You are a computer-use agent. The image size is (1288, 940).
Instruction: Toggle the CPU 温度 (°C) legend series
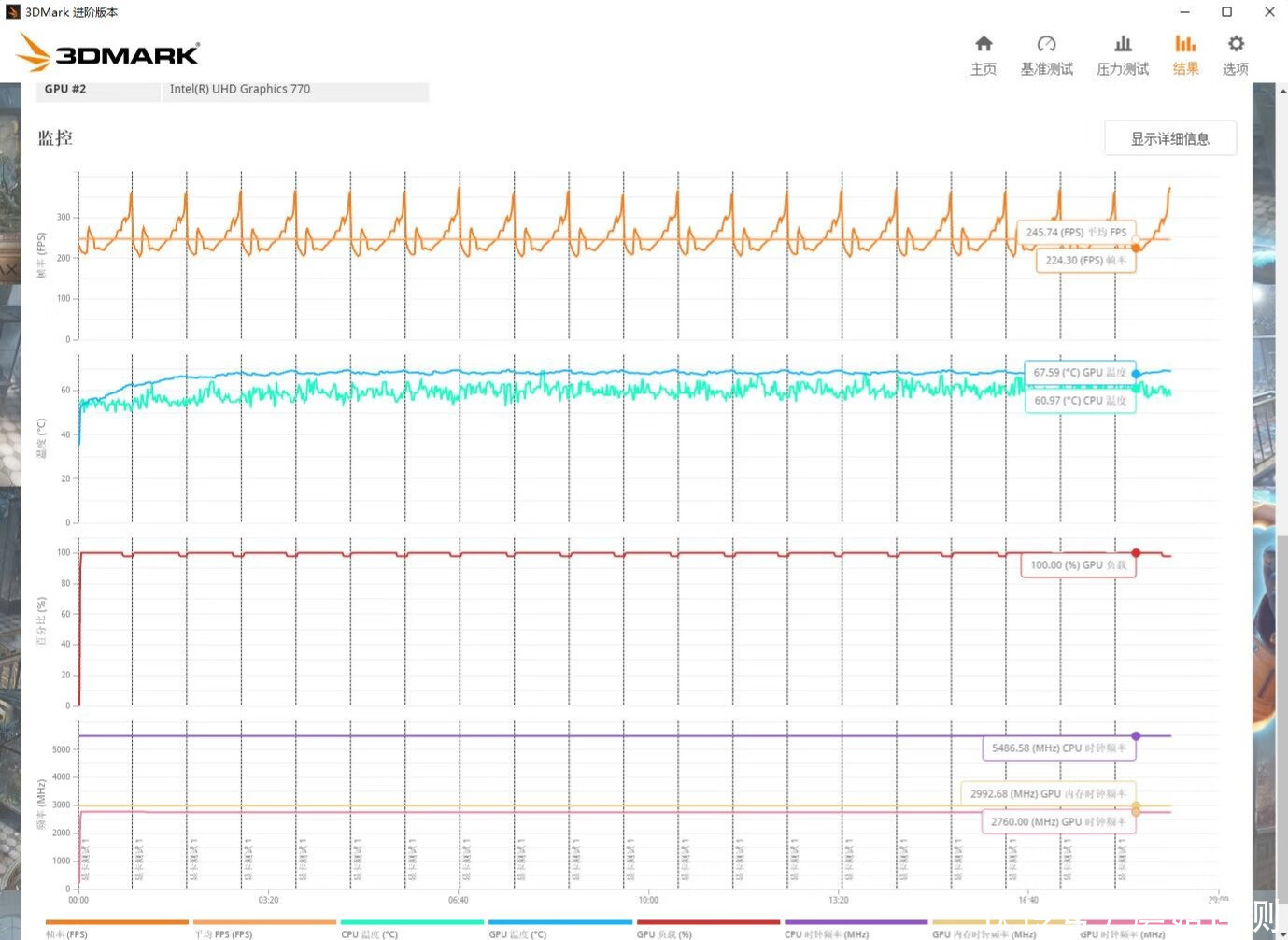click(x=412, y=929)
